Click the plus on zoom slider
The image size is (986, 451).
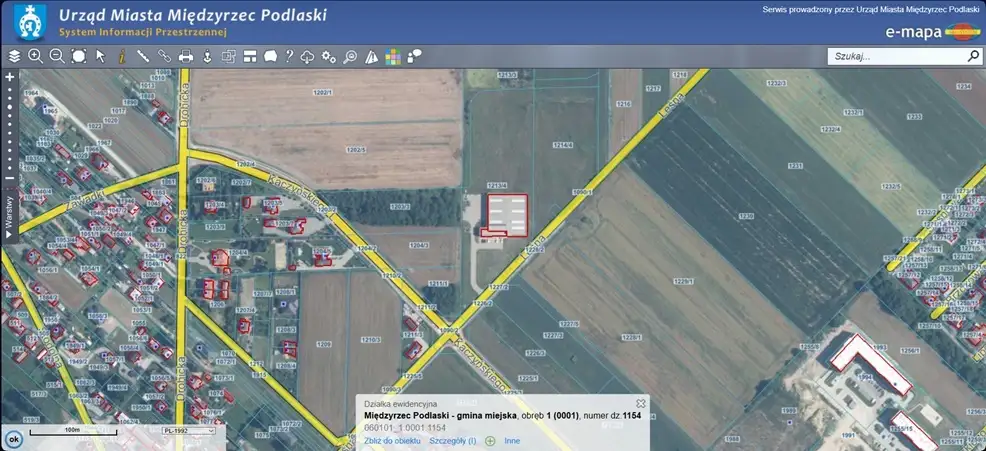pyautogui.click(x=9, y=76)
